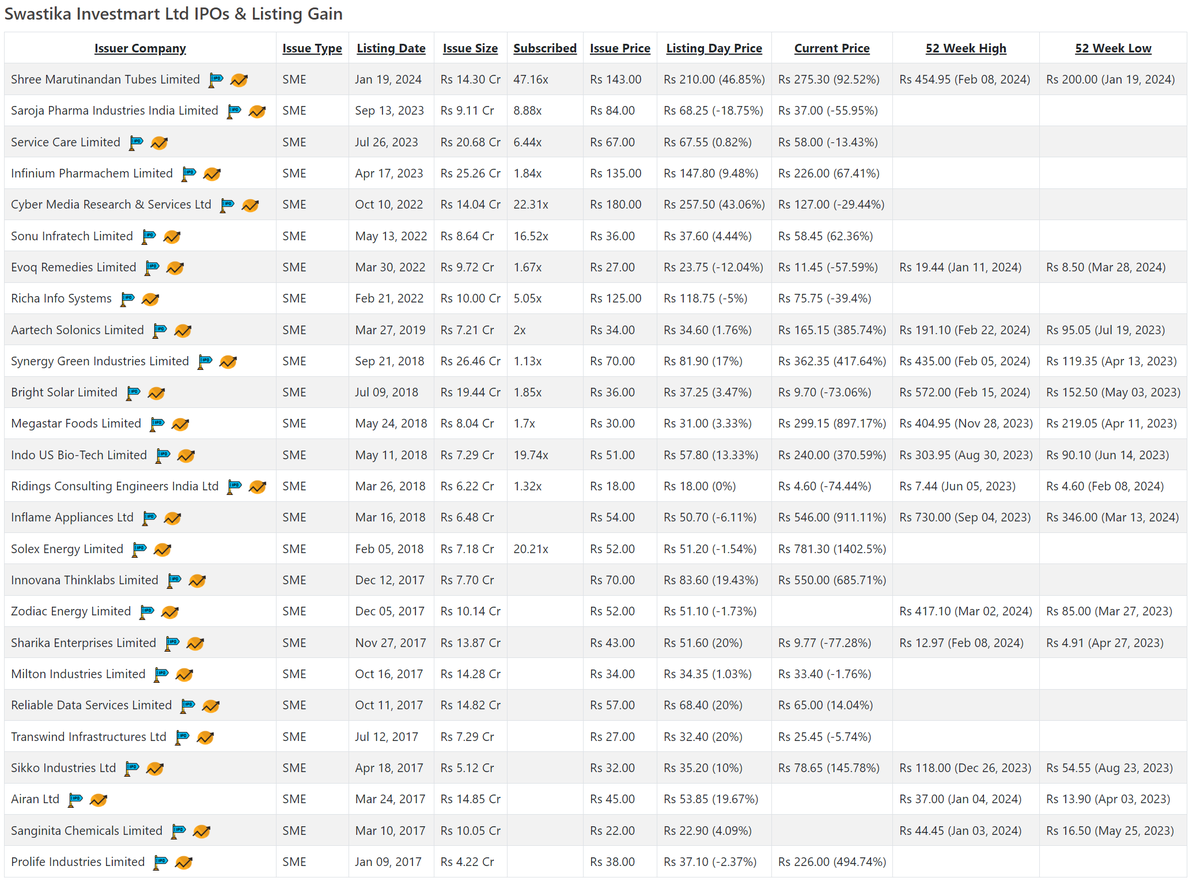This screenshot has height=885, width=1200.
Task: Sort by the Listing Day Price column header
Action: pos(714,48)
